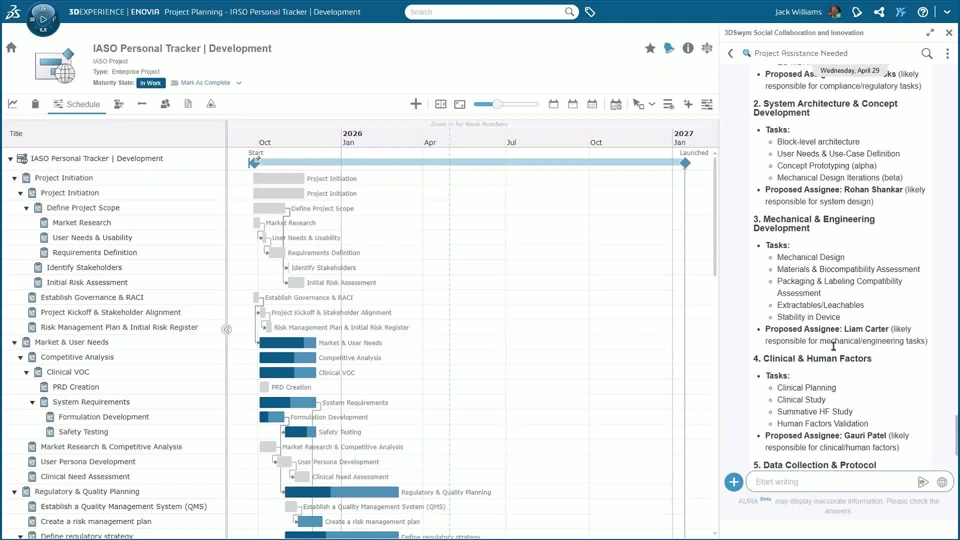960x540 pixels.
Task: Click the project thumbnail image
Action: (x=55, y=66)
